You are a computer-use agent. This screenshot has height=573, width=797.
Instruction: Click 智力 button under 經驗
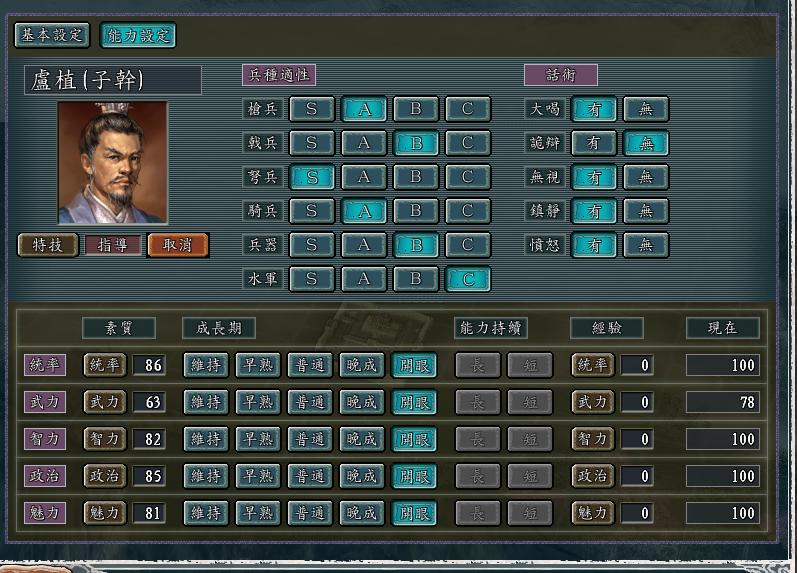593,439
